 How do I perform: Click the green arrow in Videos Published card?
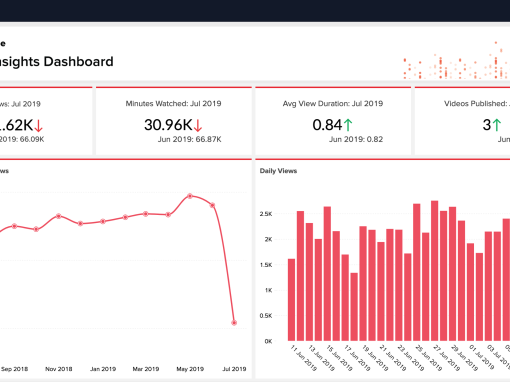[x=497, y=125]
